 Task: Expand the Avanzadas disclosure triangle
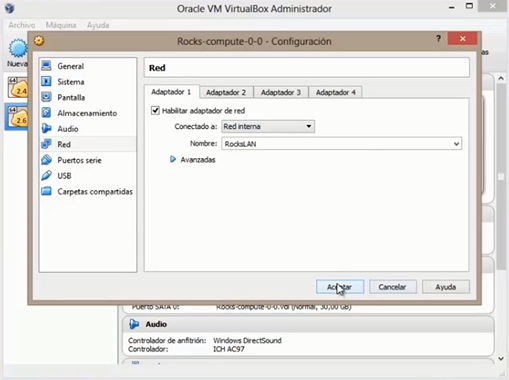click(x=173, y=159)
